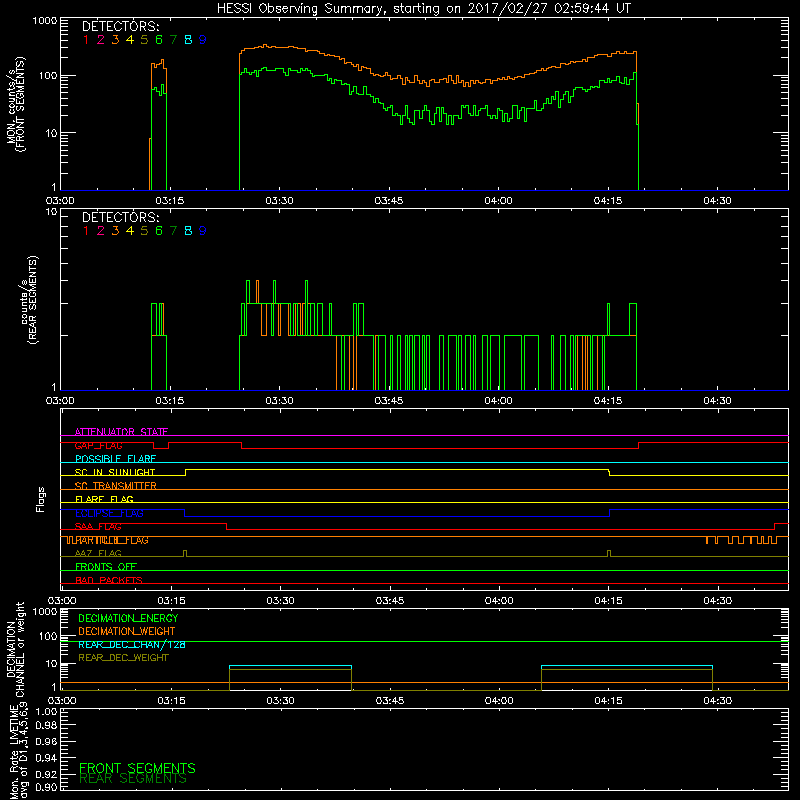Click magenta detector 2 in front segments legend
This screenshot has height=800, width=800.
point(101,39)
